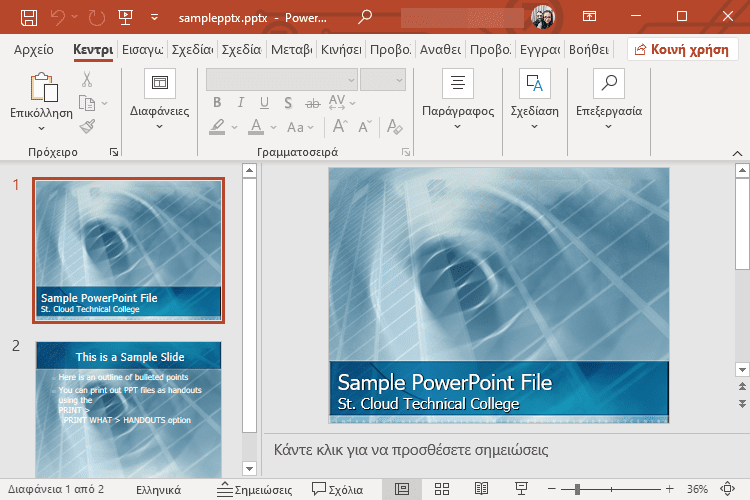Click thumbnail pane scroll down arrow
The image size is (750, 500).
(249, 468)
